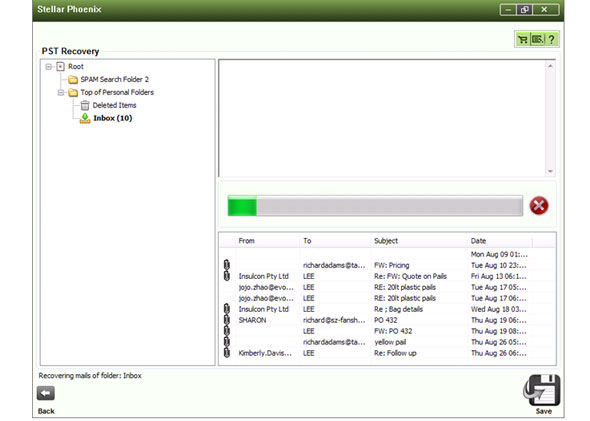Close the Stellar Phoenix window
The height and width of the screenshot is (421, 590).
click(545, 10)
